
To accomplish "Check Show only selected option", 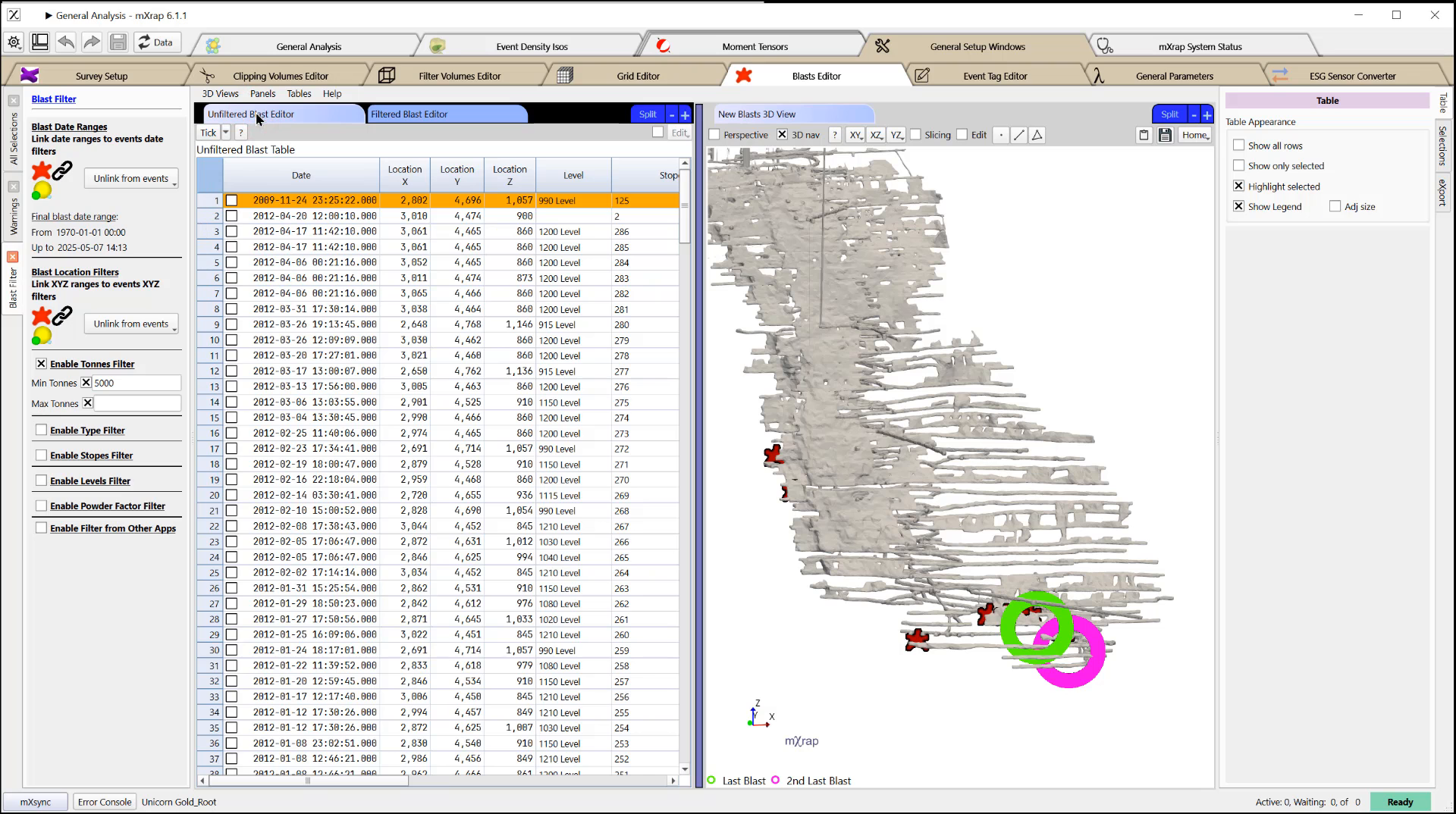I will pyautogui.click(x=1239, y=165).
